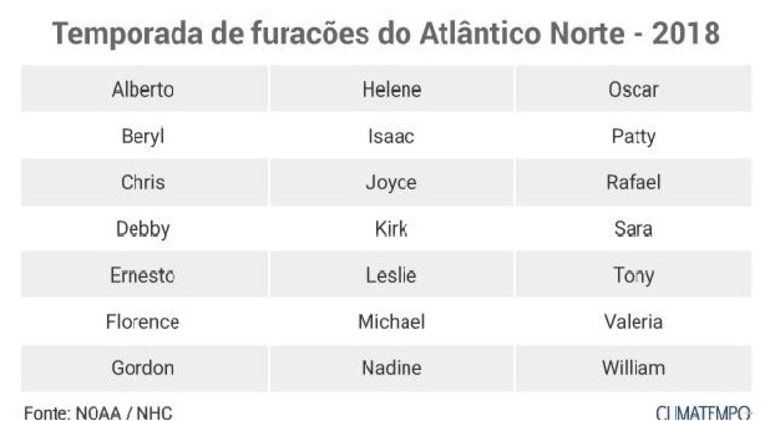Click the title Temporada de furacões heading
The width and height of the screenshot is (770, 421).
[x=386, y=33]
